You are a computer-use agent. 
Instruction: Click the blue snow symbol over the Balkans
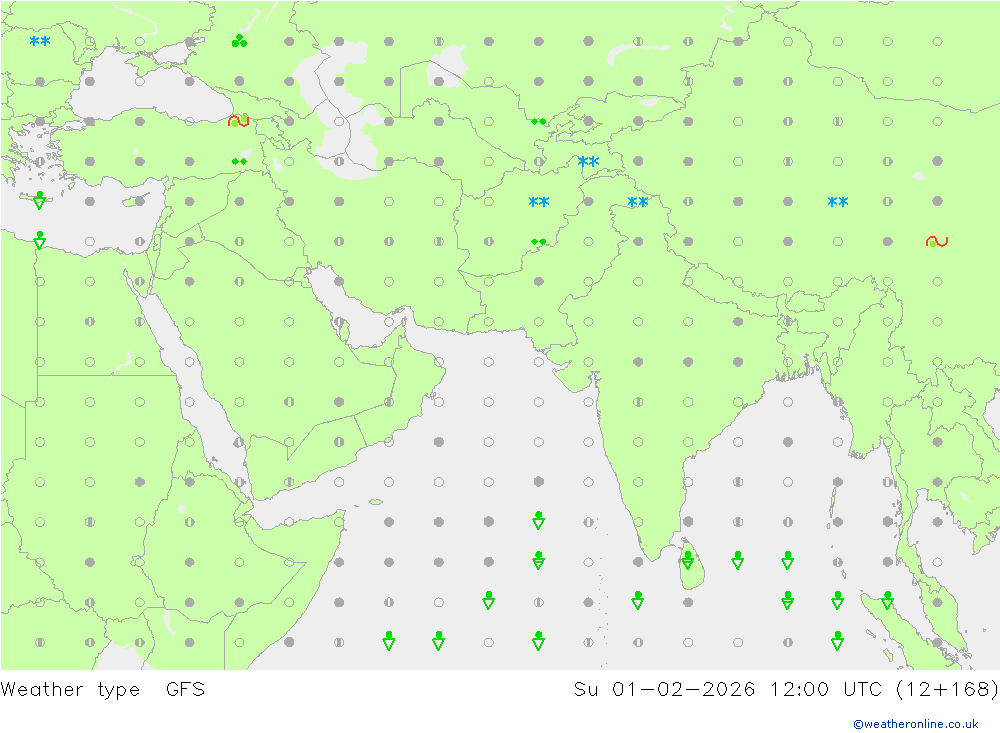point(40,41)
